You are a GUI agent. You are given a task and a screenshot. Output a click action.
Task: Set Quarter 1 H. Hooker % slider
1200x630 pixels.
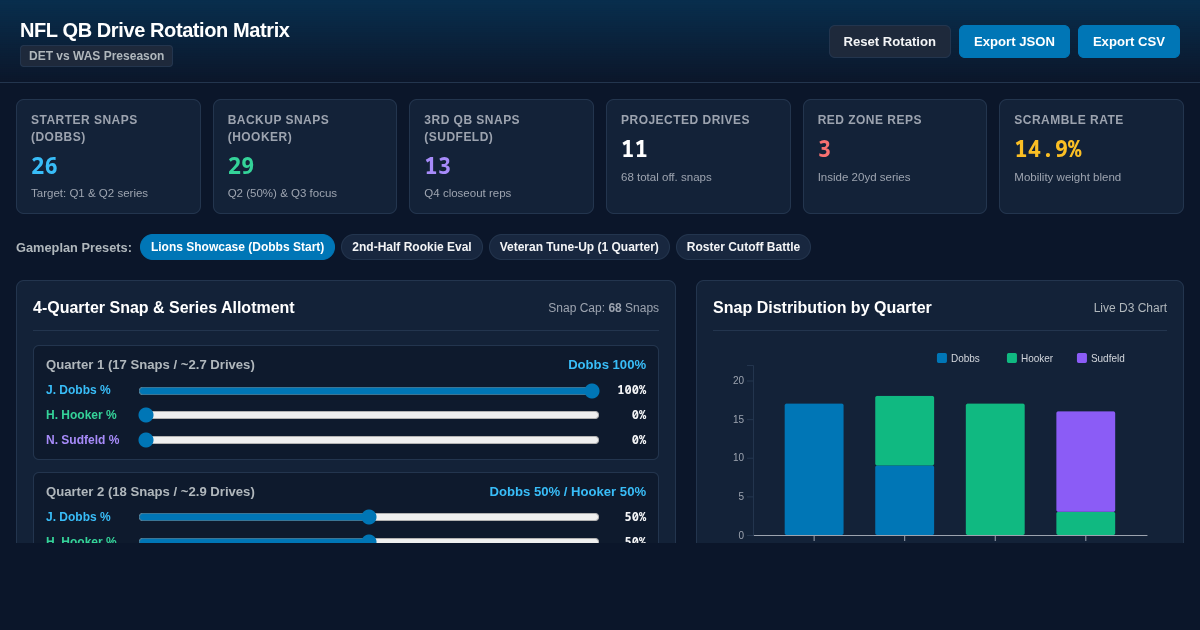point(369,415)
